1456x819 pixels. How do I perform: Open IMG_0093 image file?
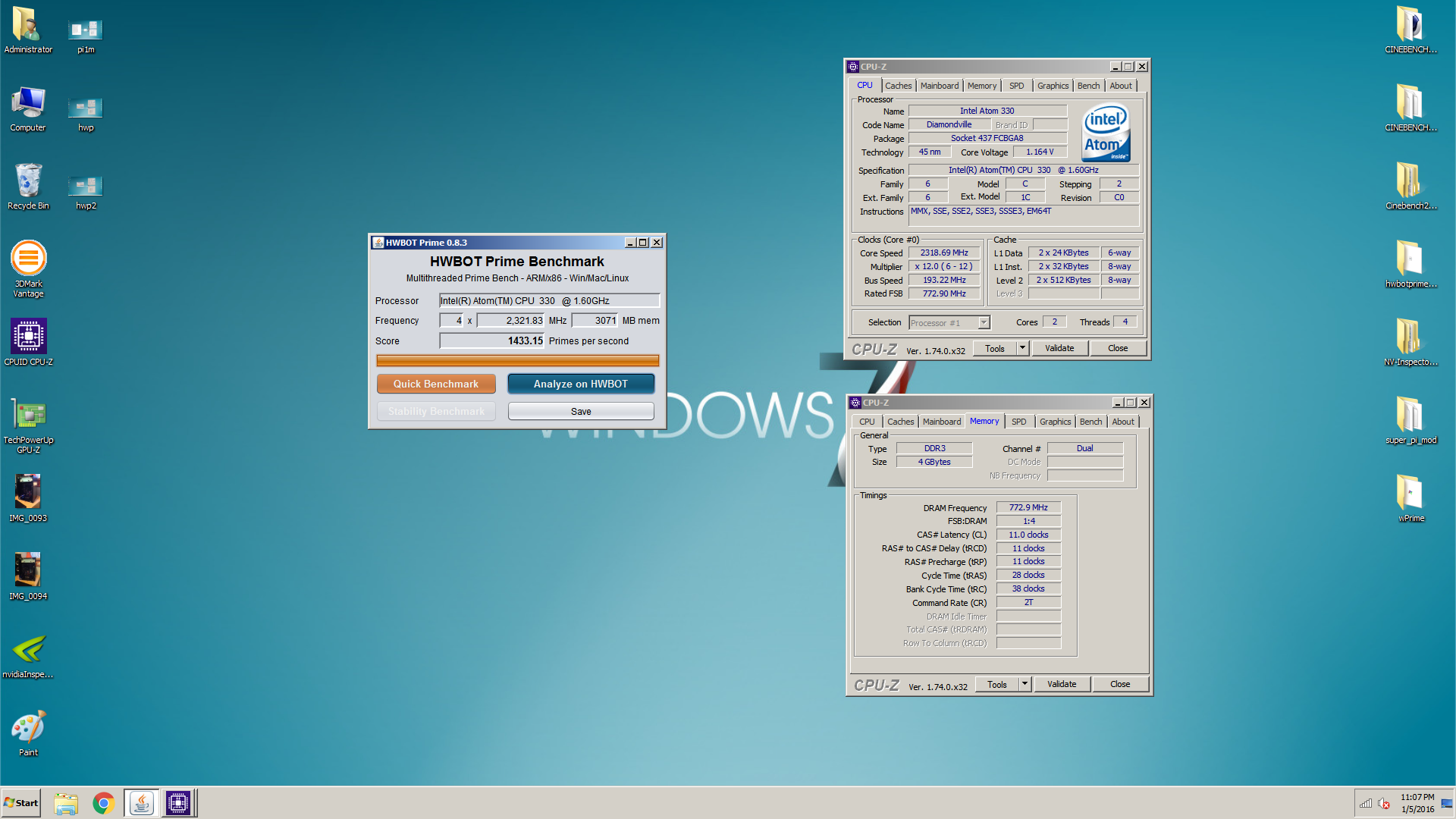tap(28, 498)
